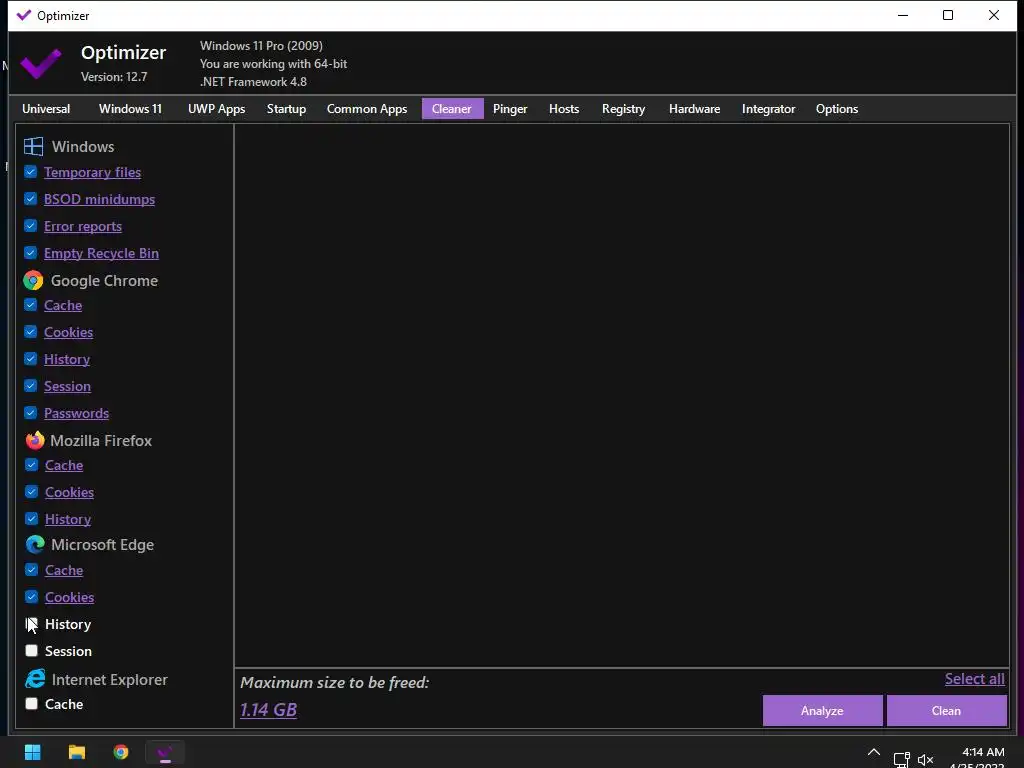Viewport: 1024px width, 768px height.
Task: Click the Temporary files link label
Action: 92,172
